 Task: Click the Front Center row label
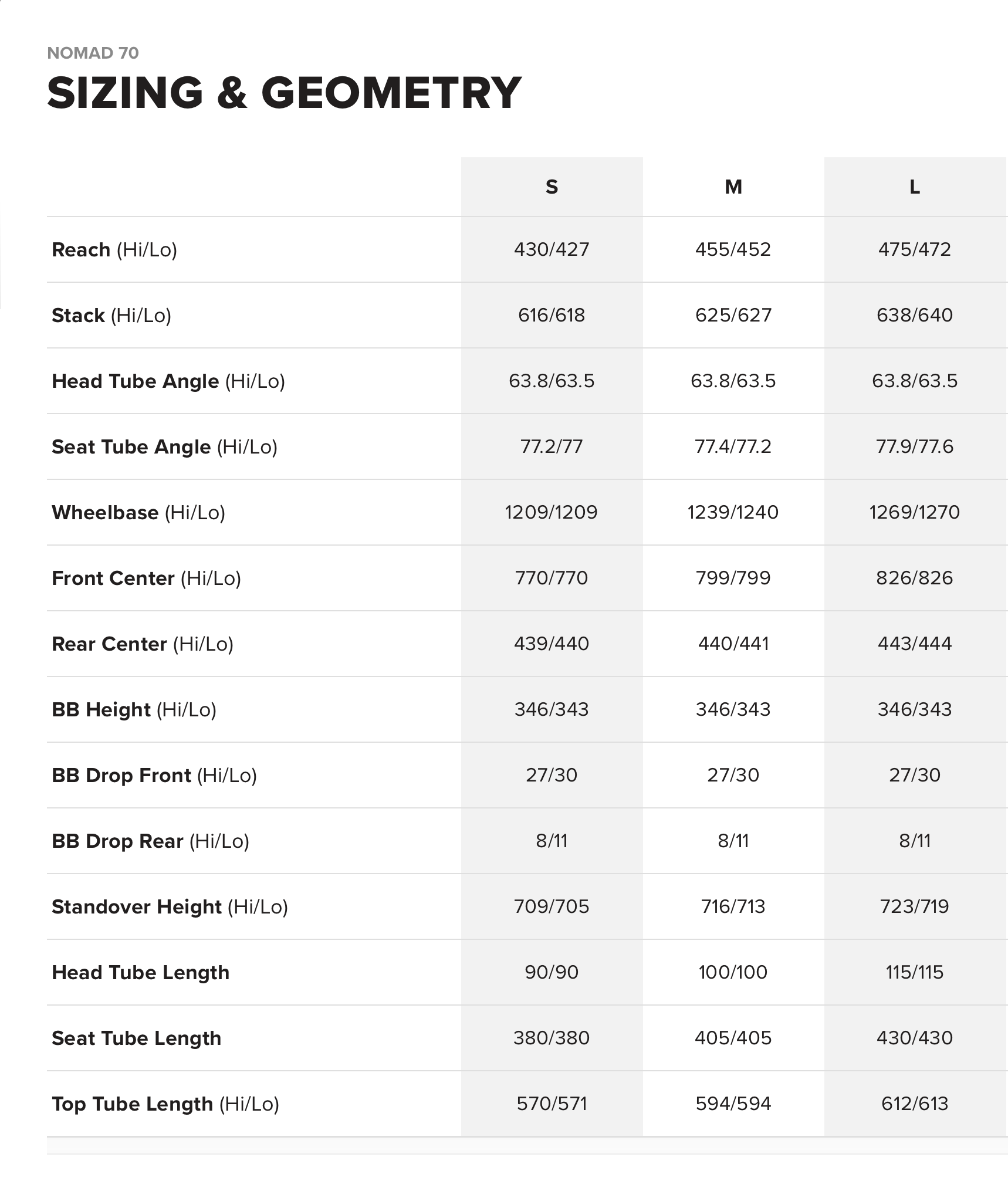(x=146, y=578)
